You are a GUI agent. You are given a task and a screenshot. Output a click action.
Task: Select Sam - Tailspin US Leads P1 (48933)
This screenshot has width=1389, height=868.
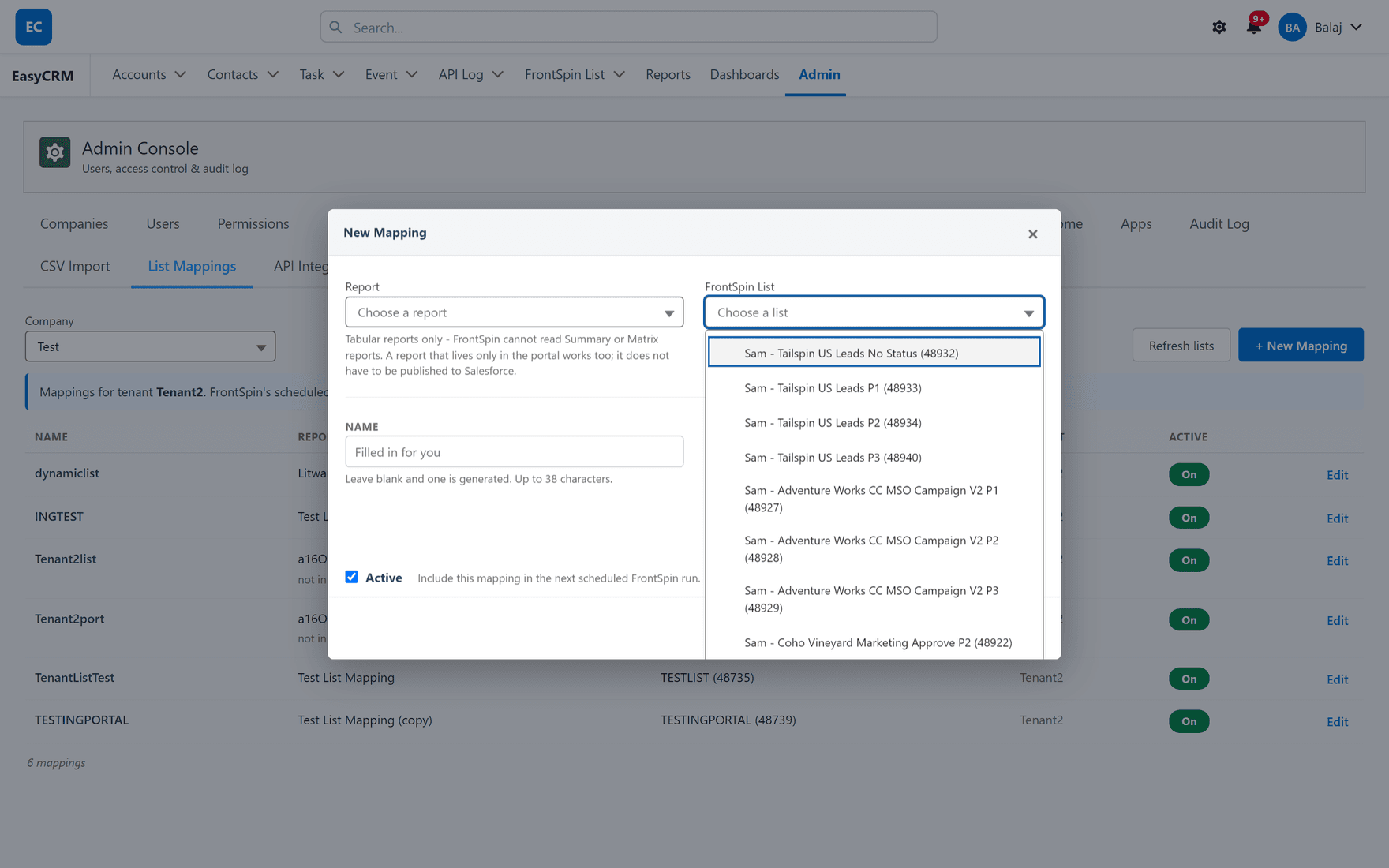pyautogui.click(x=874, y=387)
